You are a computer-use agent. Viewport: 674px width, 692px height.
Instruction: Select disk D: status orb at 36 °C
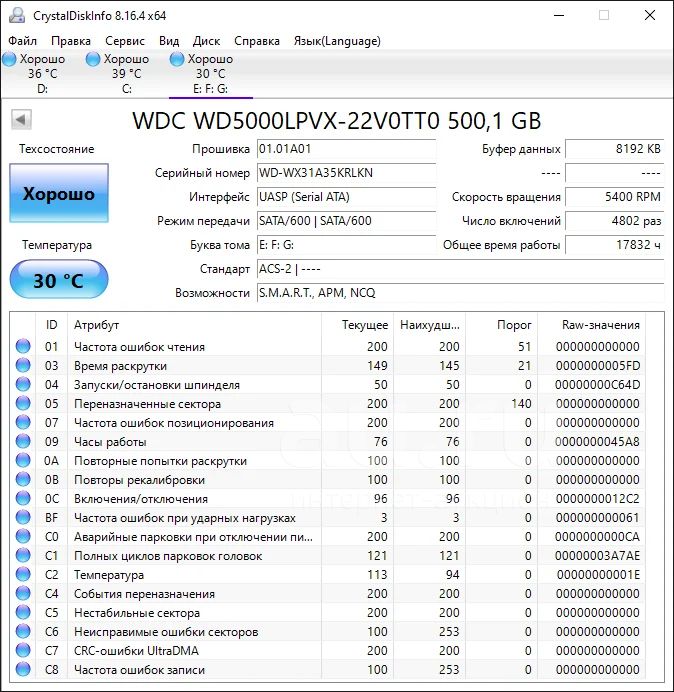(9, 60)
